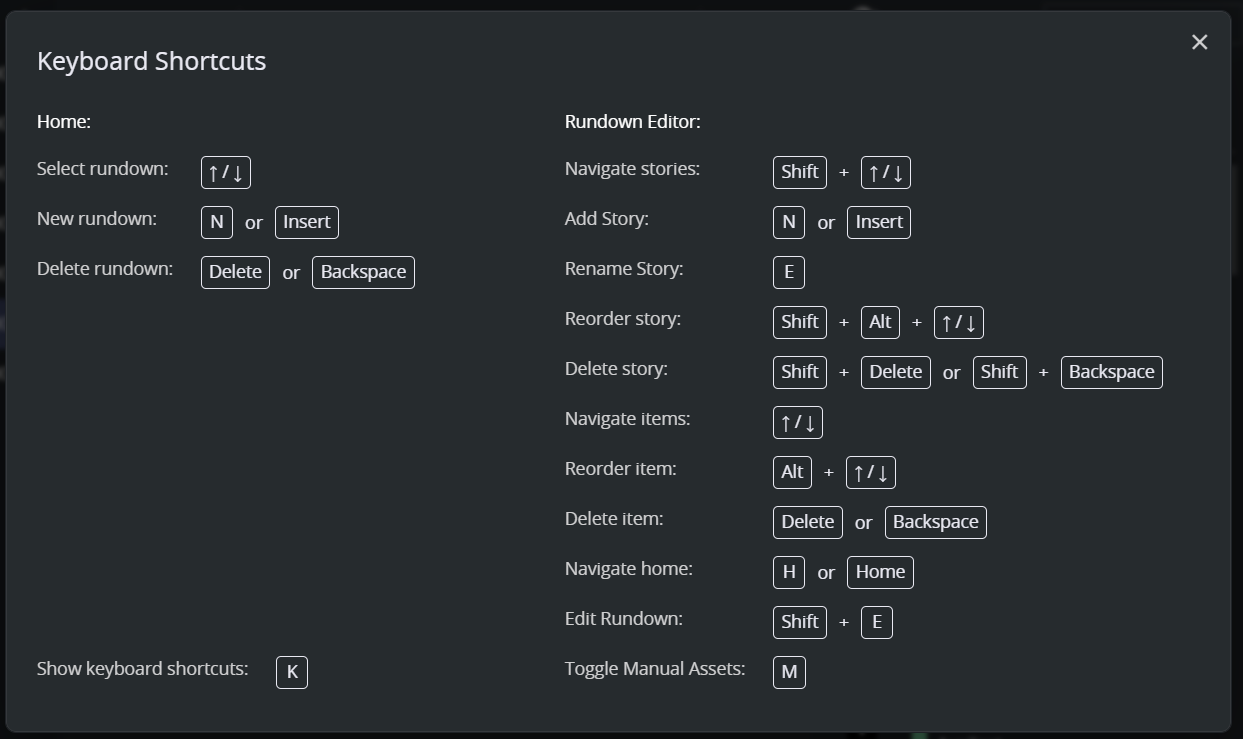
Task: Close the Keyboard Shortcuts dialog
Action: click(1199, 42)
